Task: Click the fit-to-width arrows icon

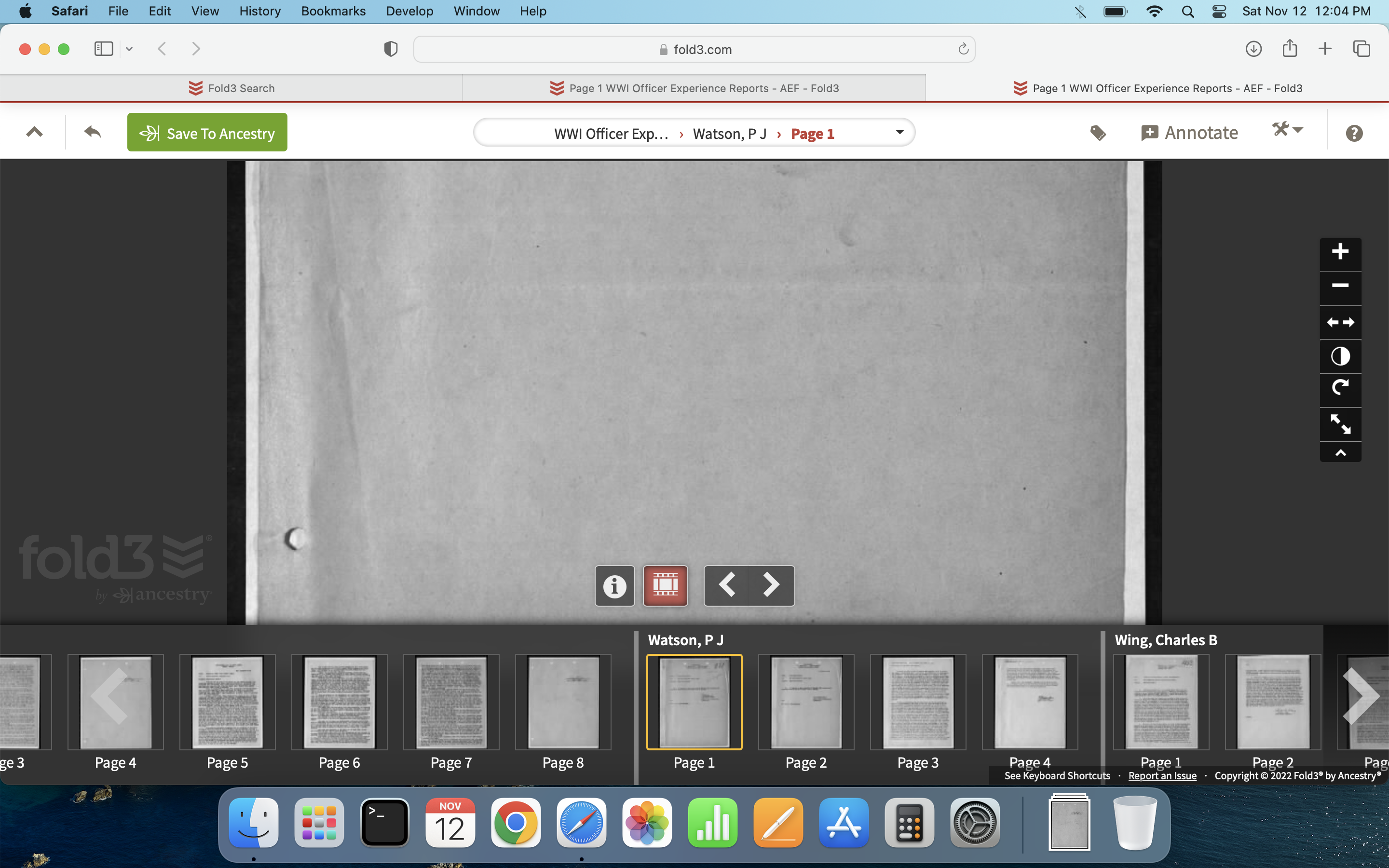Action: point(1340,323)
